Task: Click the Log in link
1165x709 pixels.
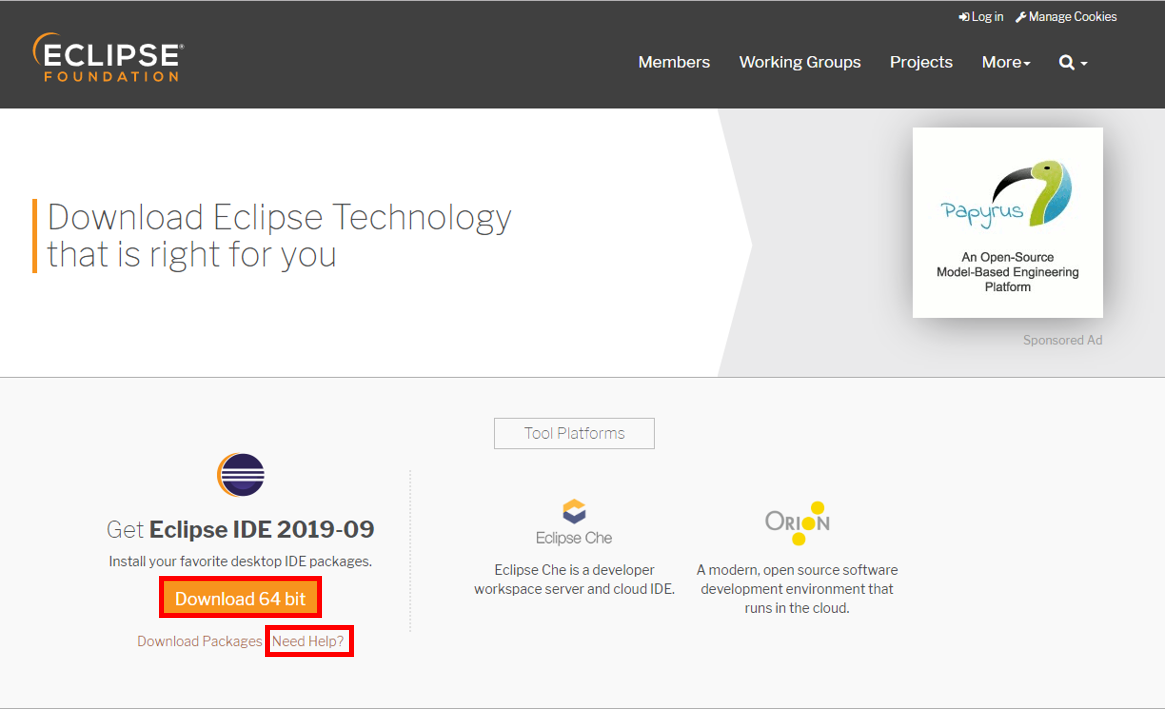Action: (x=981, y=16)
